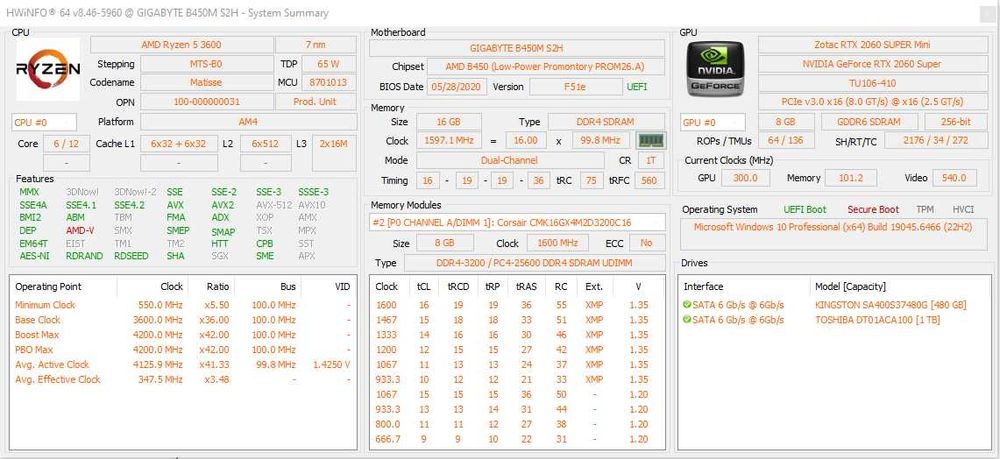Image resolution: width=1000 pixels, height=459 pixels.
Task: Click the 1T command rate field
Action: pyautogui.click(x=651, y=161)
